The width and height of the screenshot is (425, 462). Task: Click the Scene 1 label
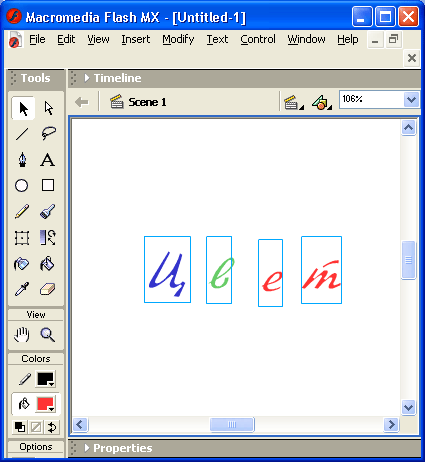pos(147,102)
